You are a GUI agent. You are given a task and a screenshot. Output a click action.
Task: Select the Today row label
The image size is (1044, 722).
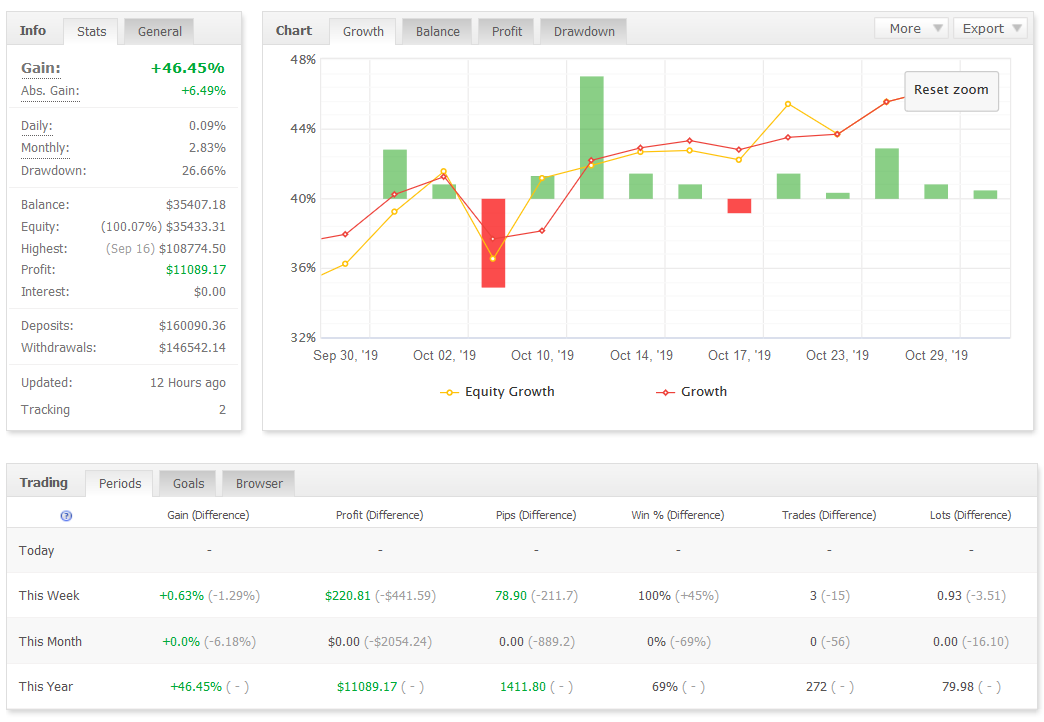[x=37, y=551]
